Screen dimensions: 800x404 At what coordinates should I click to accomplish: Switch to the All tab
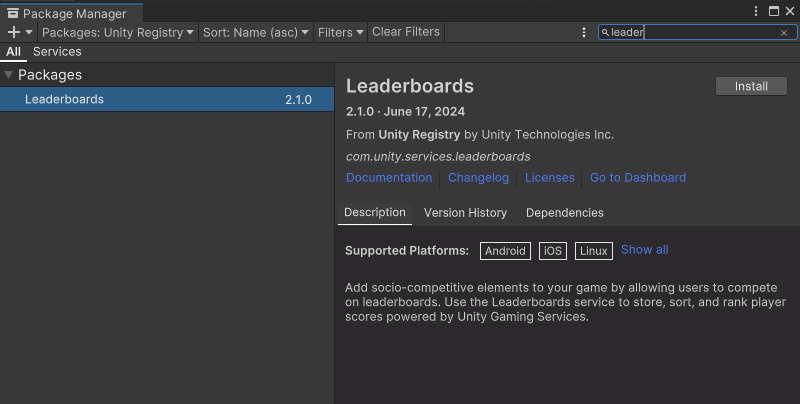click(13, 52)
